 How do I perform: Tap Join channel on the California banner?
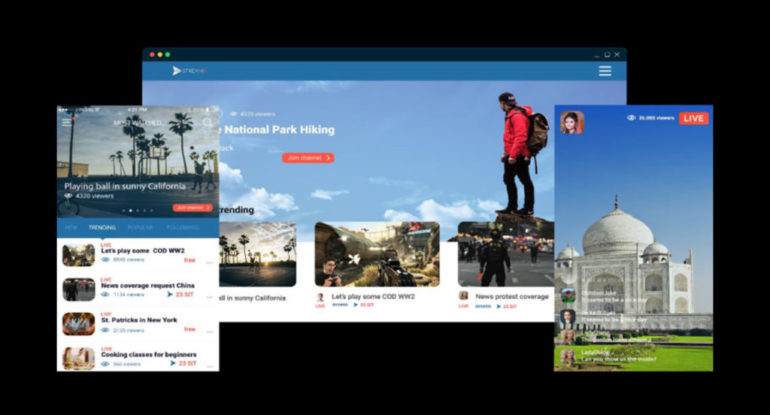point(191,208)
